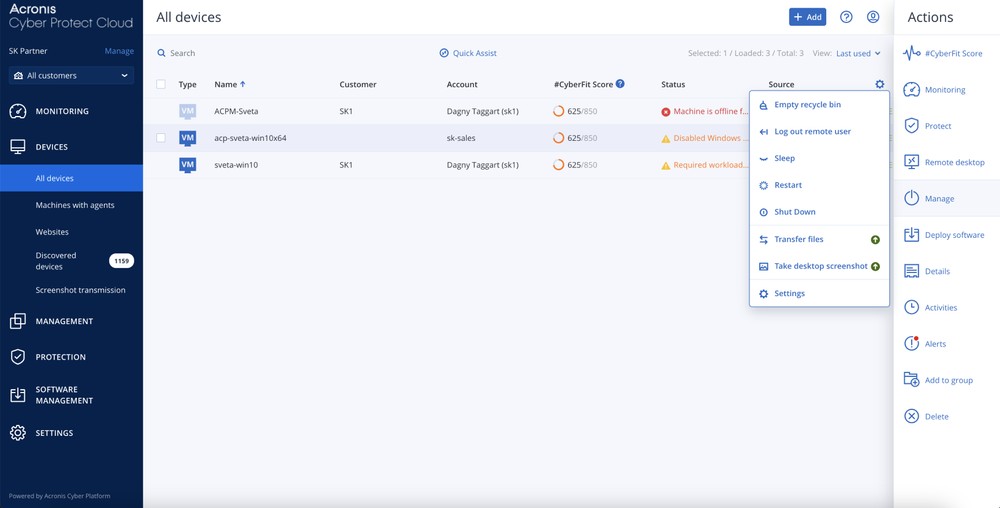1000x508 pixels.
Task: Click the help question mark icon in header
Action: pyautogui.click(x=846, y=17)
